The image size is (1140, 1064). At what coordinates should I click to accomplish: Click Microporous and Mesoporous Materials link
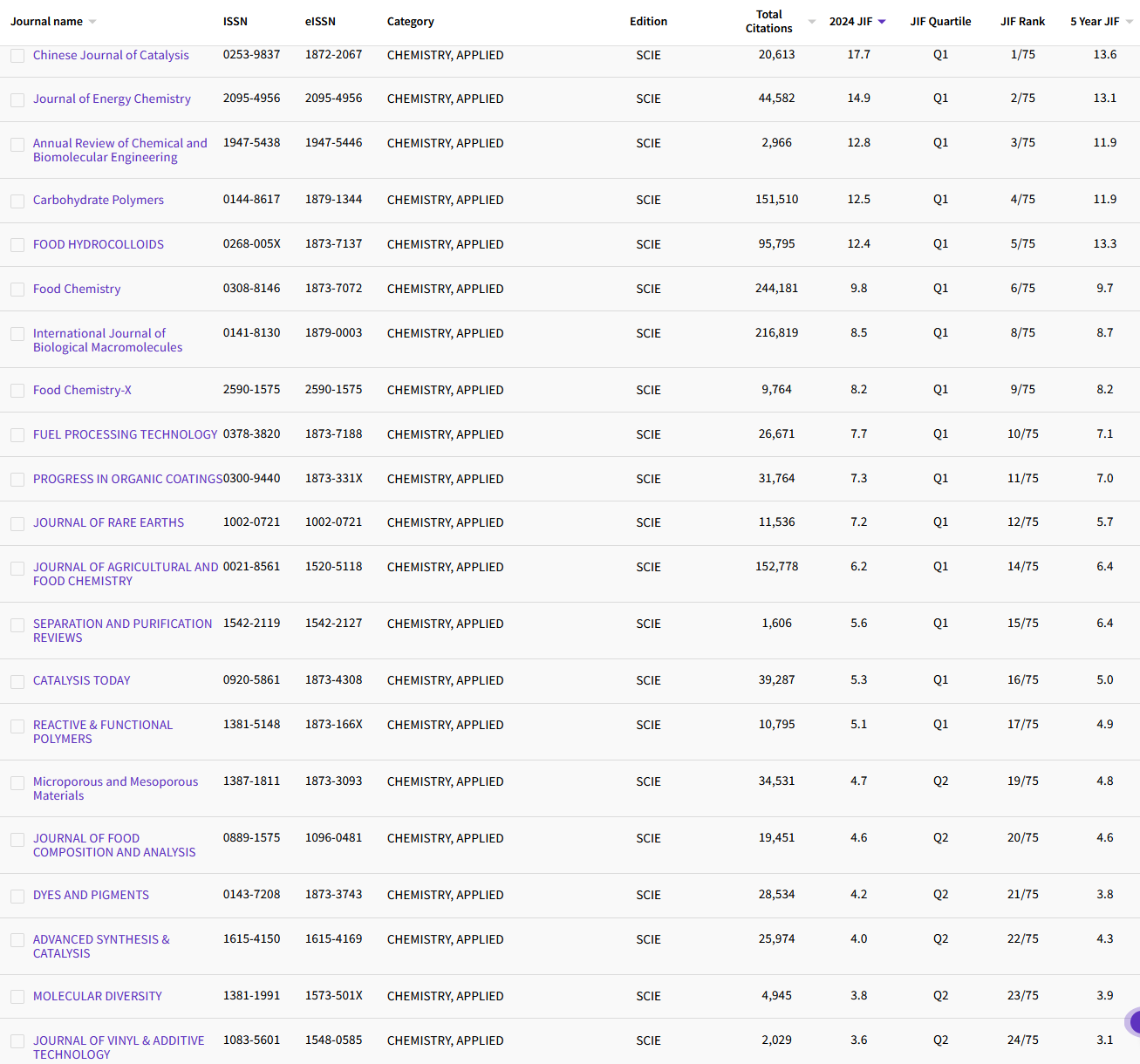coord(115,788)
